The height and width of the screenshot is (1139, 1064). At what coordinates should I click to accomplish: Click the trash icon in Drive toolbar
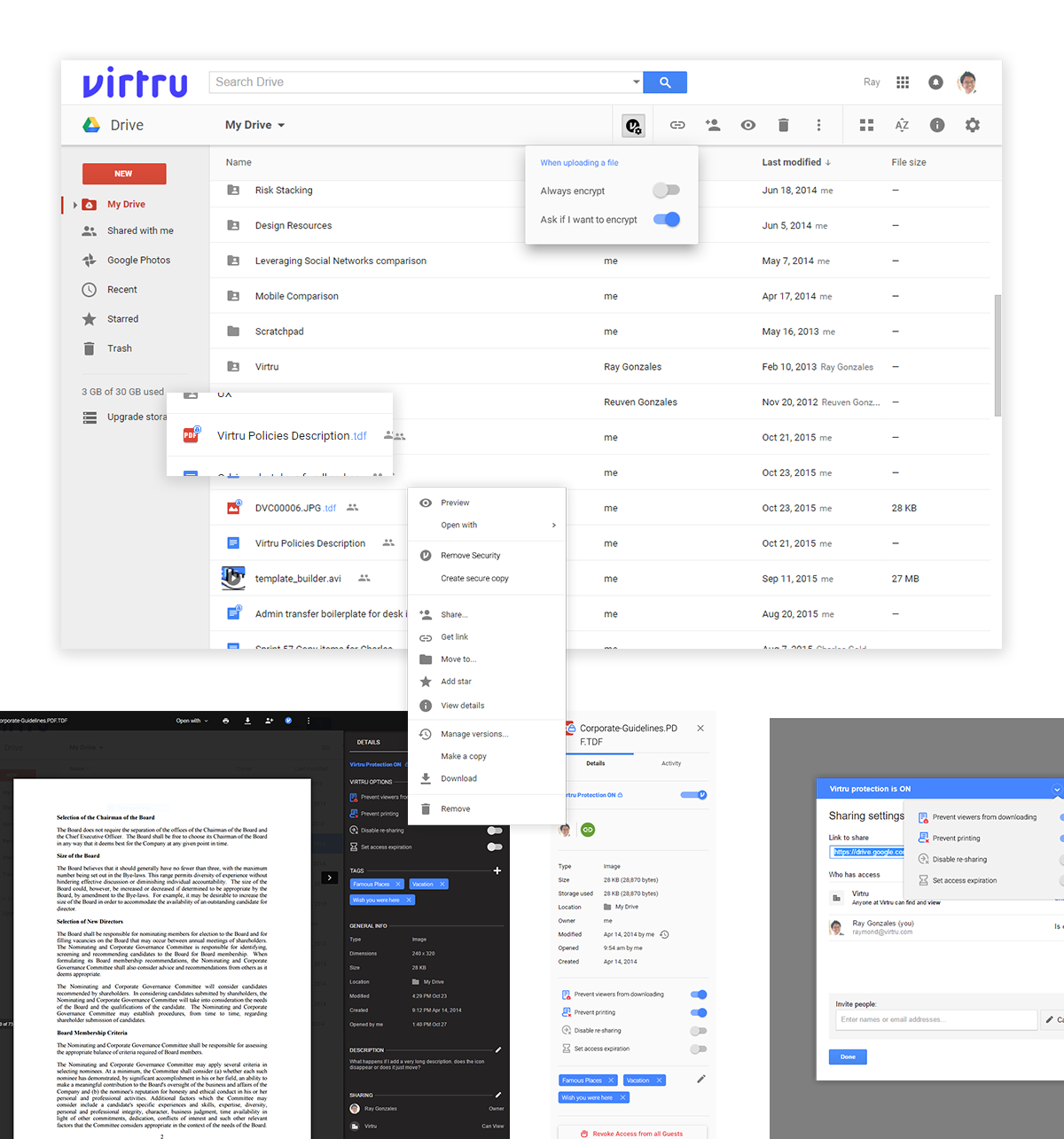tap(784, 125)
